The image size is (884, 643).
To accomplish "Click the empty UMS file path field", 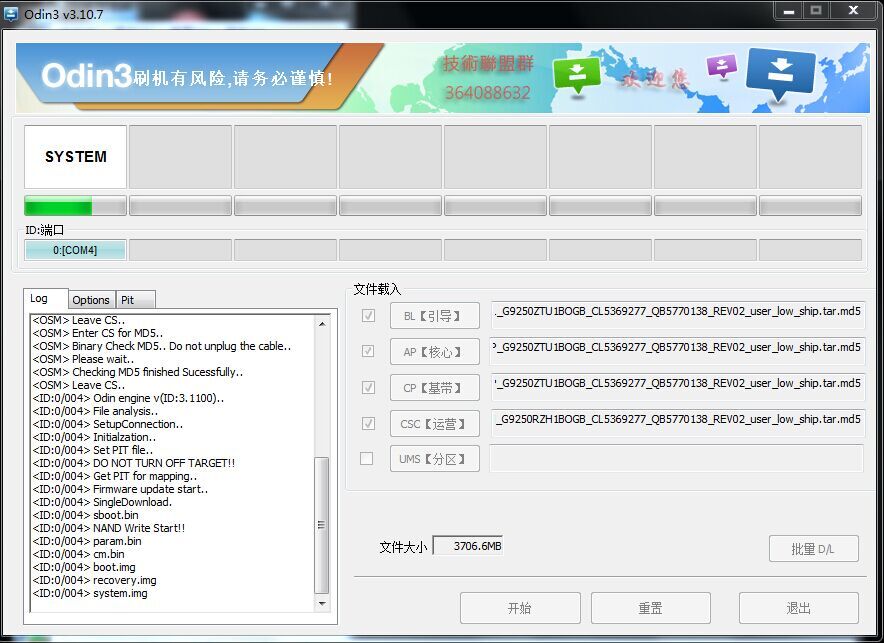I will (x=677, y=458).
